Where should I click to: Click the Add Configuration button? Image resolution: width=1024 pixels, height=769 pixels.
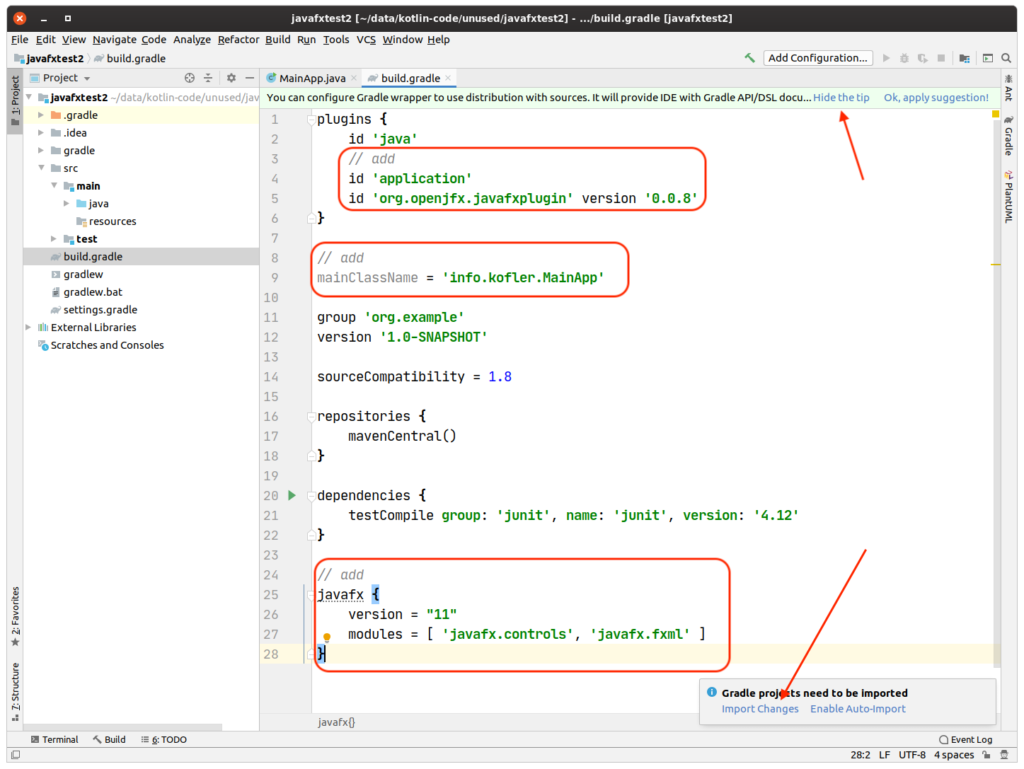coord(817,57)
